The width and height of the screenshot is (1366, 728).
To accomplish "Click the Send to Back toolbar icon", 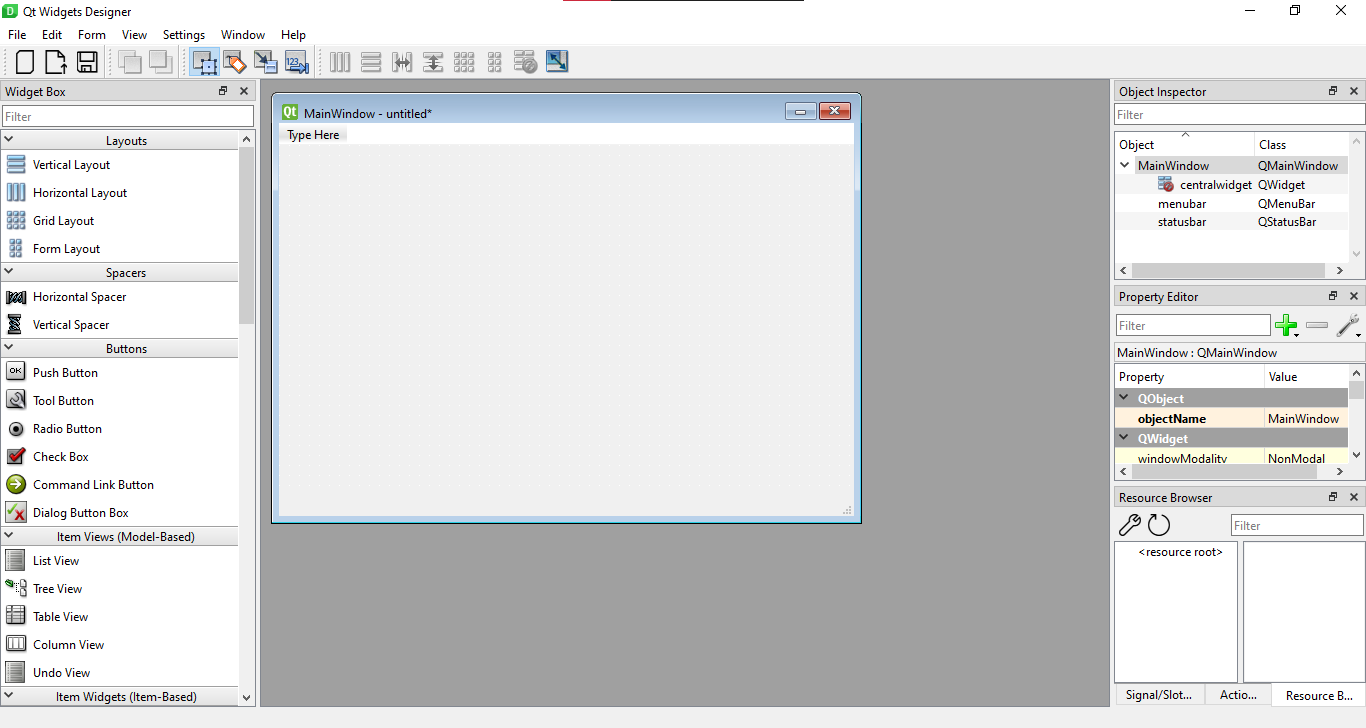I will pyautogui.click(x=130, y=62).
